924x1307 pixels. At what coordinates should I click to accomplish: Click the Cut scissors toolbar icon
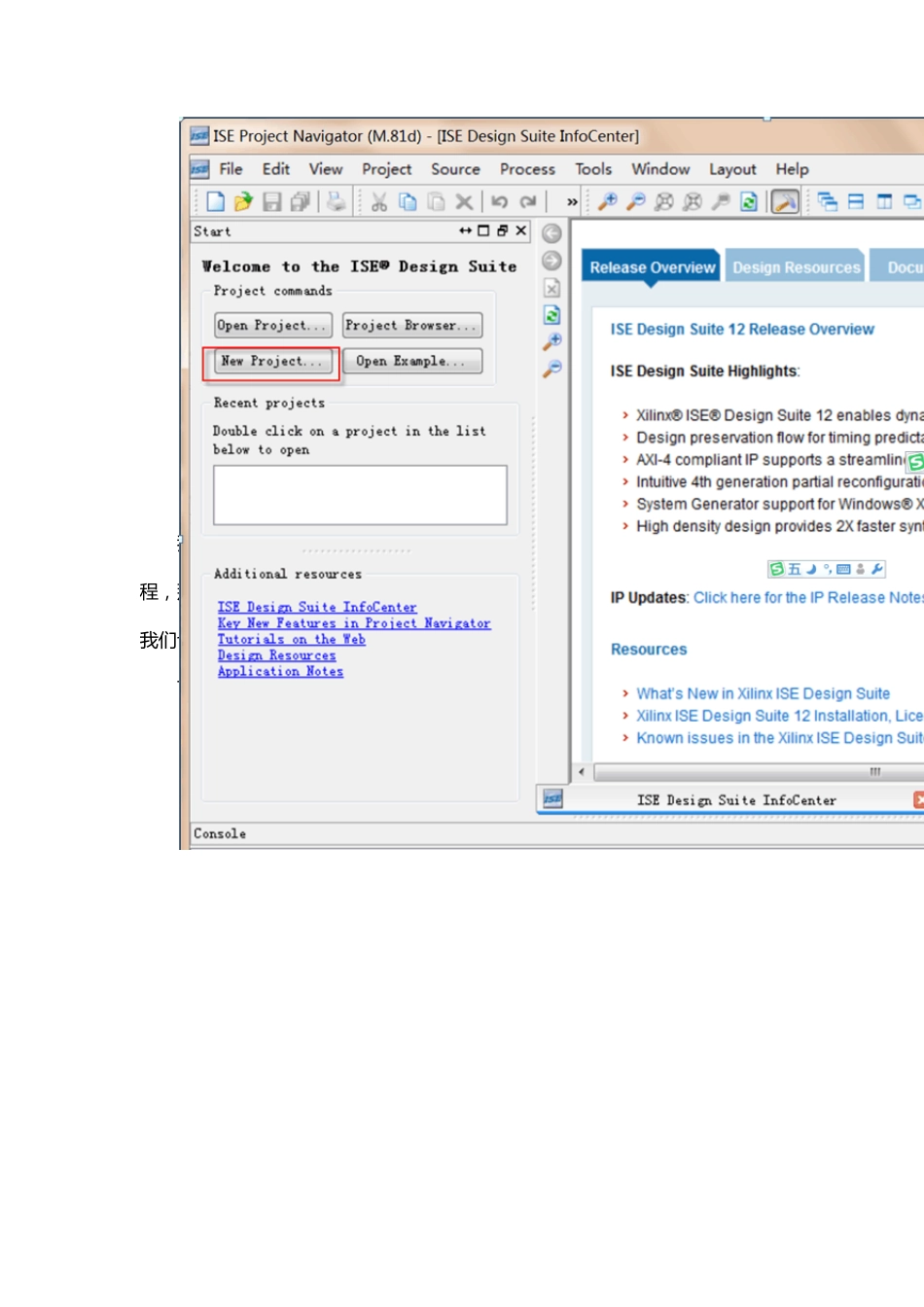(379, 201)
